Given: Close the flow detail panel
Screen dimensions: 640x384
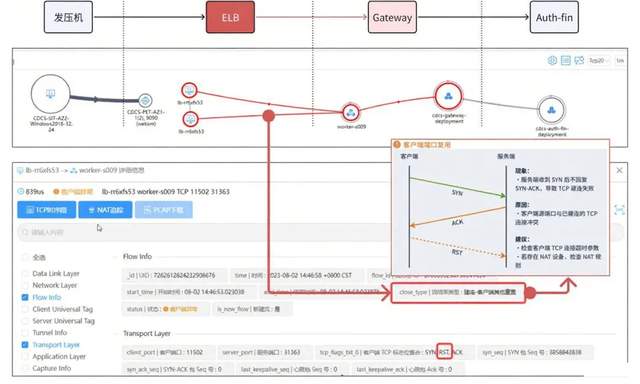Looking at the screenshot, I should click(x=619, y=170).
